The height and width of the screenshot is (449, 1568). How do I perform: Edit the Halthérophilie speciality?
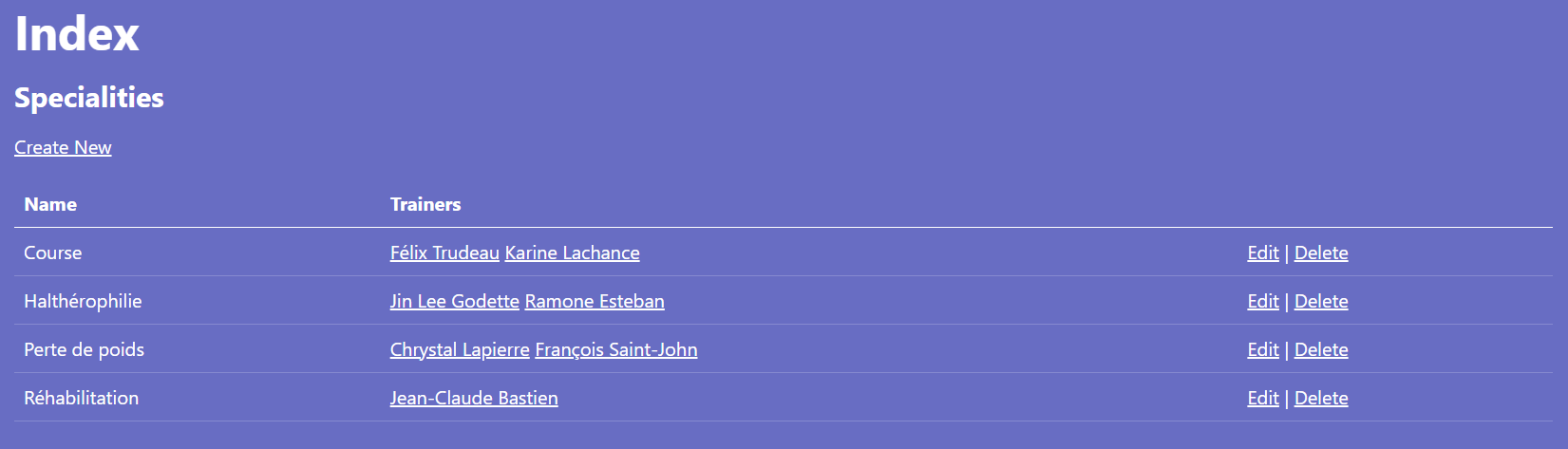coord(1262,301)
